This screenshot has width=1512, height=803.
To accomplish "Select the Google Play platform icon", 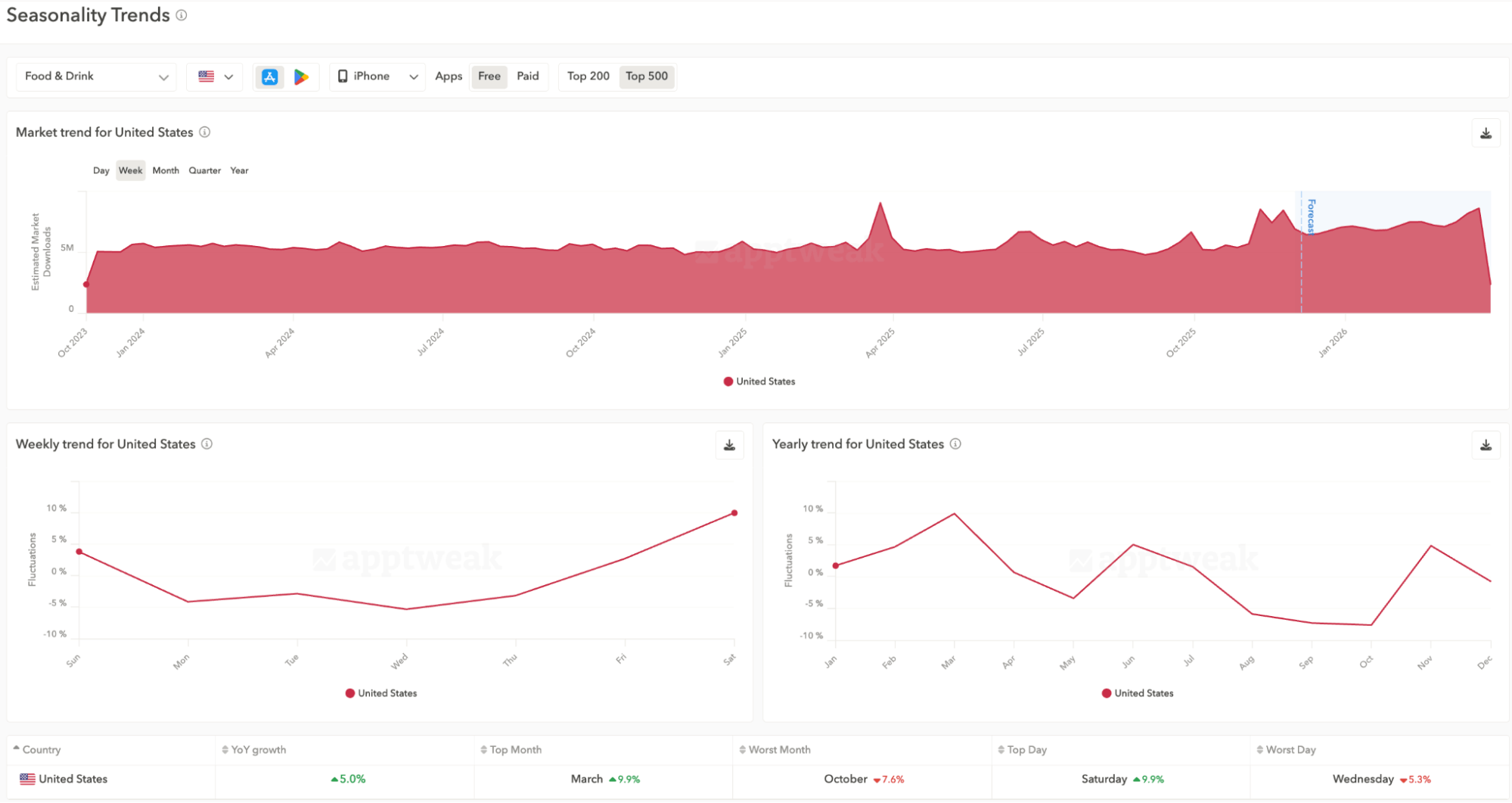I will 303,76.
